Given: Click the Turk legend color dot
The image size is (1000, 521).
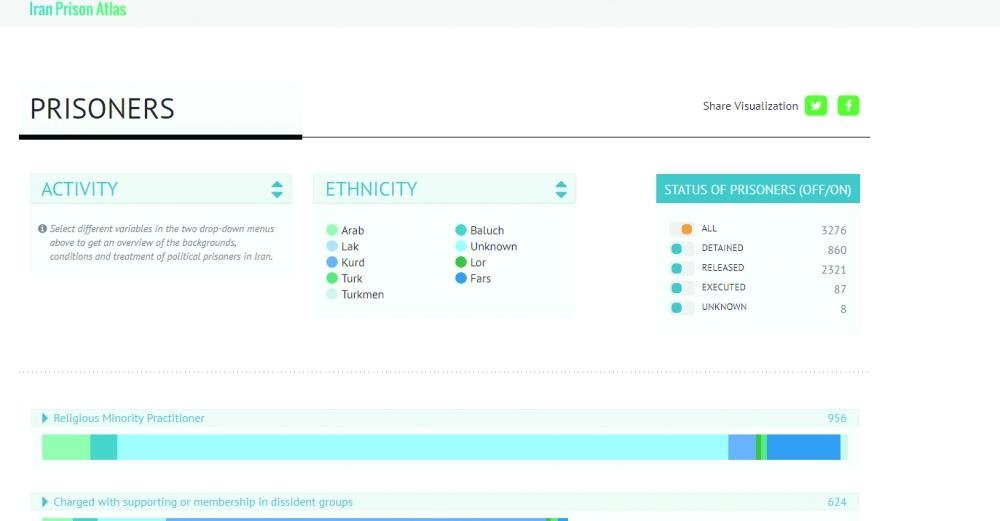Looking at the screenshot, I should [x=332, y=279].
